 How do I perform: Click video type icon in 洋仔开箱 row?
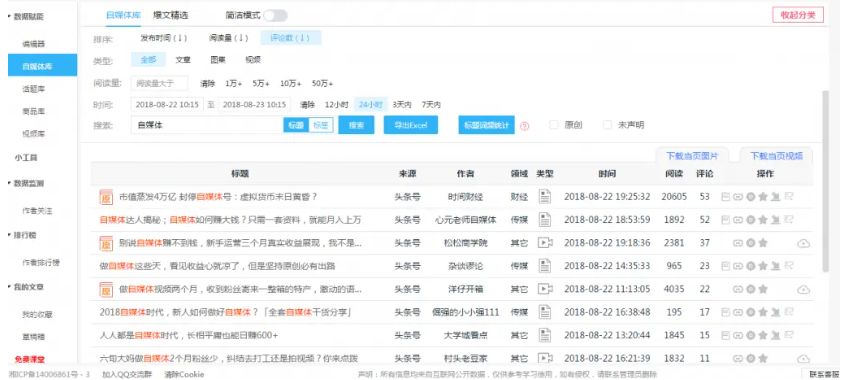tap(545, 289)
